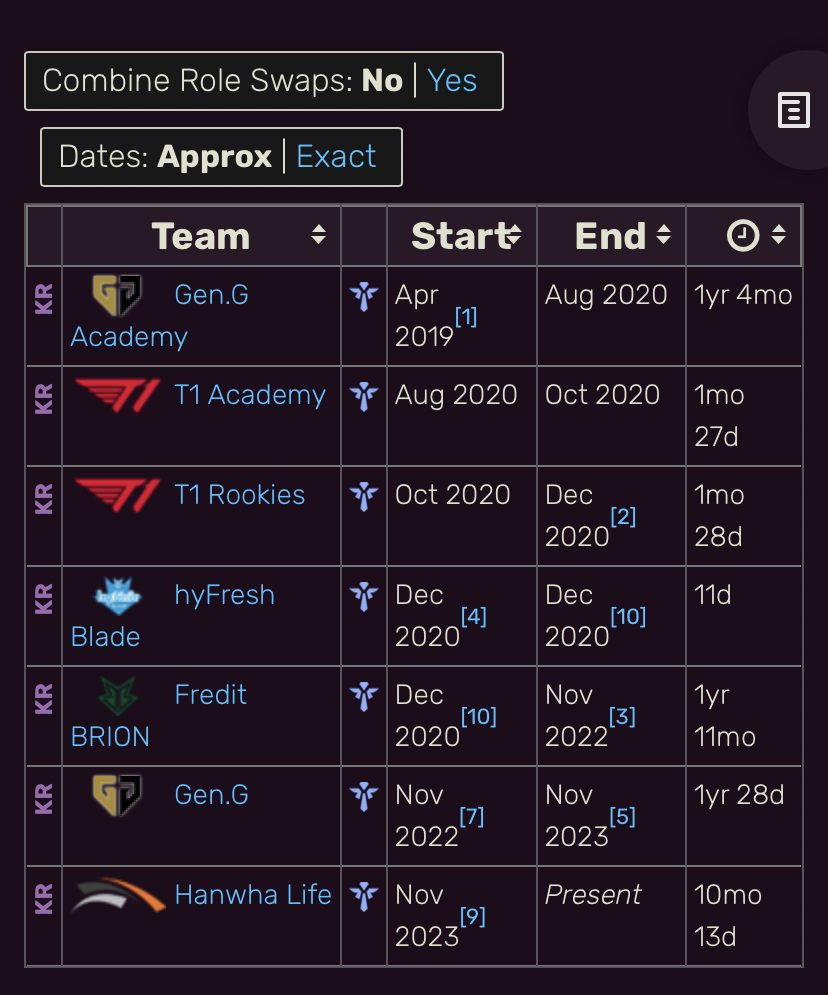828x995 pixels.
Task: Open reference [1] next to Apr 2019
Action: click(466, 316)
